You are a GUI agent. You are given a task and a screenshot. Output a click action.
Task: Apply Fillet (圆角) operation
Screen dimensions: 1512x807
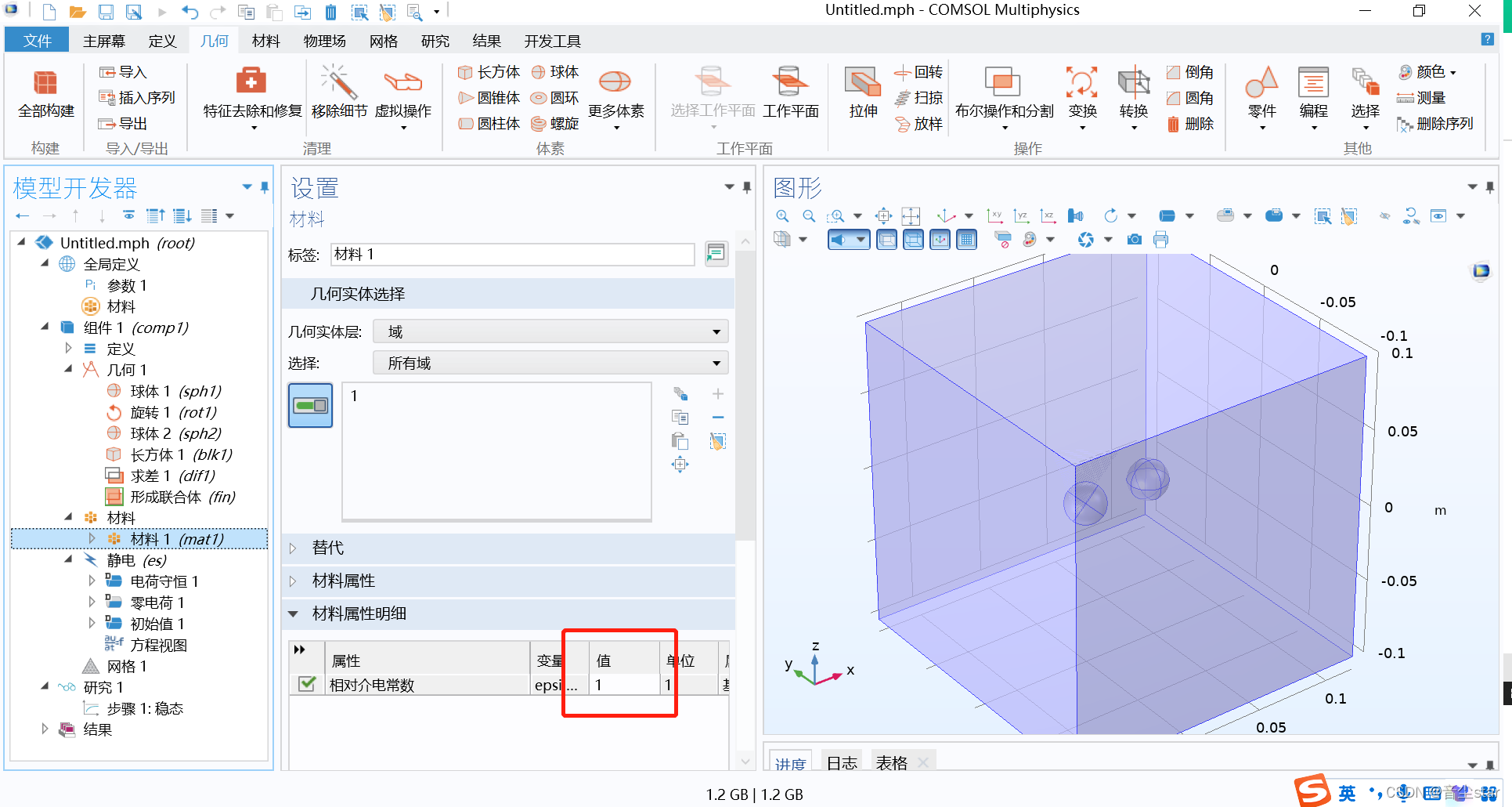point(1189,98)
